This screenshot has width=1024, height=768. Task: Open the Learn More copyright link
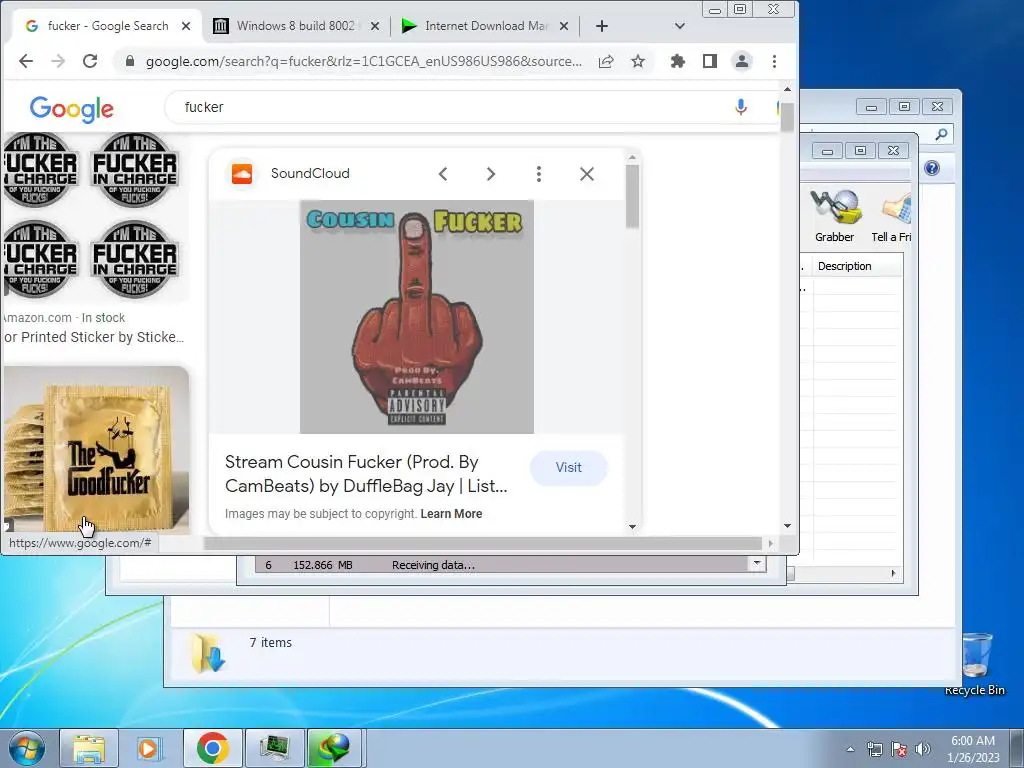tap(451, 514)
